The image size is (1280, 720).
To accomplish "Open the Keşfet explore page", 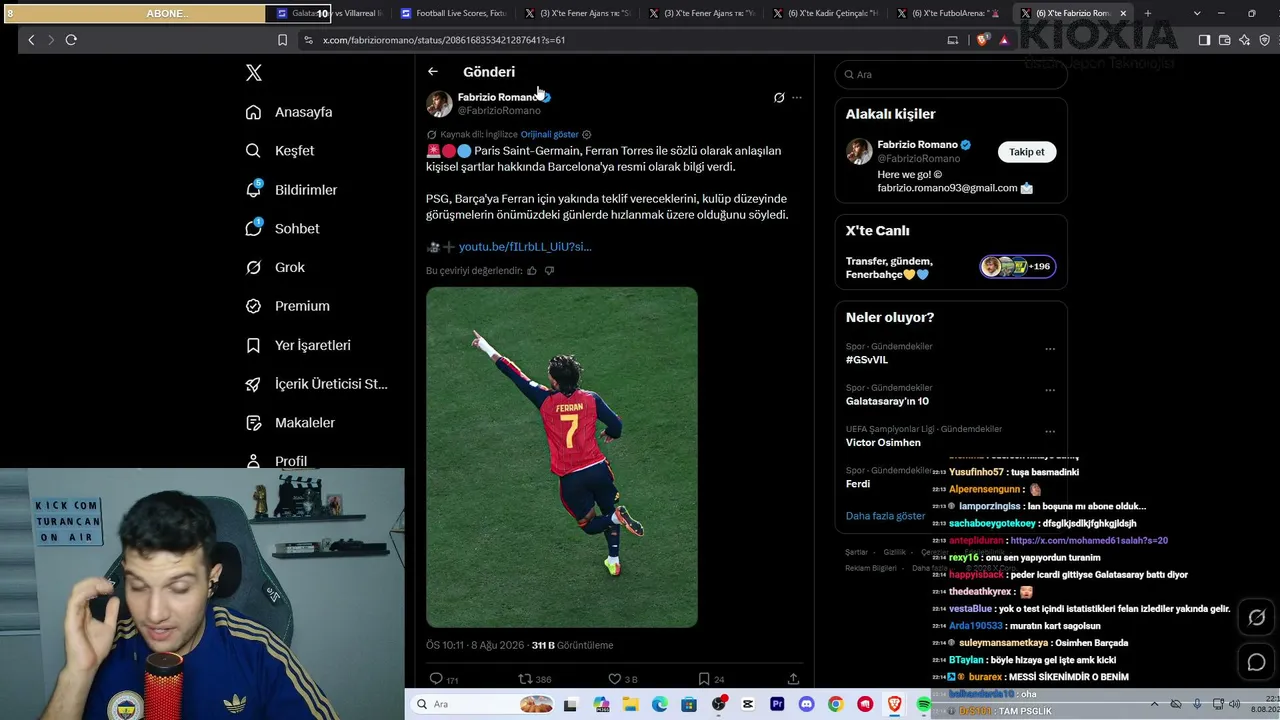I will pyautogui.click(x=280, y=151).
